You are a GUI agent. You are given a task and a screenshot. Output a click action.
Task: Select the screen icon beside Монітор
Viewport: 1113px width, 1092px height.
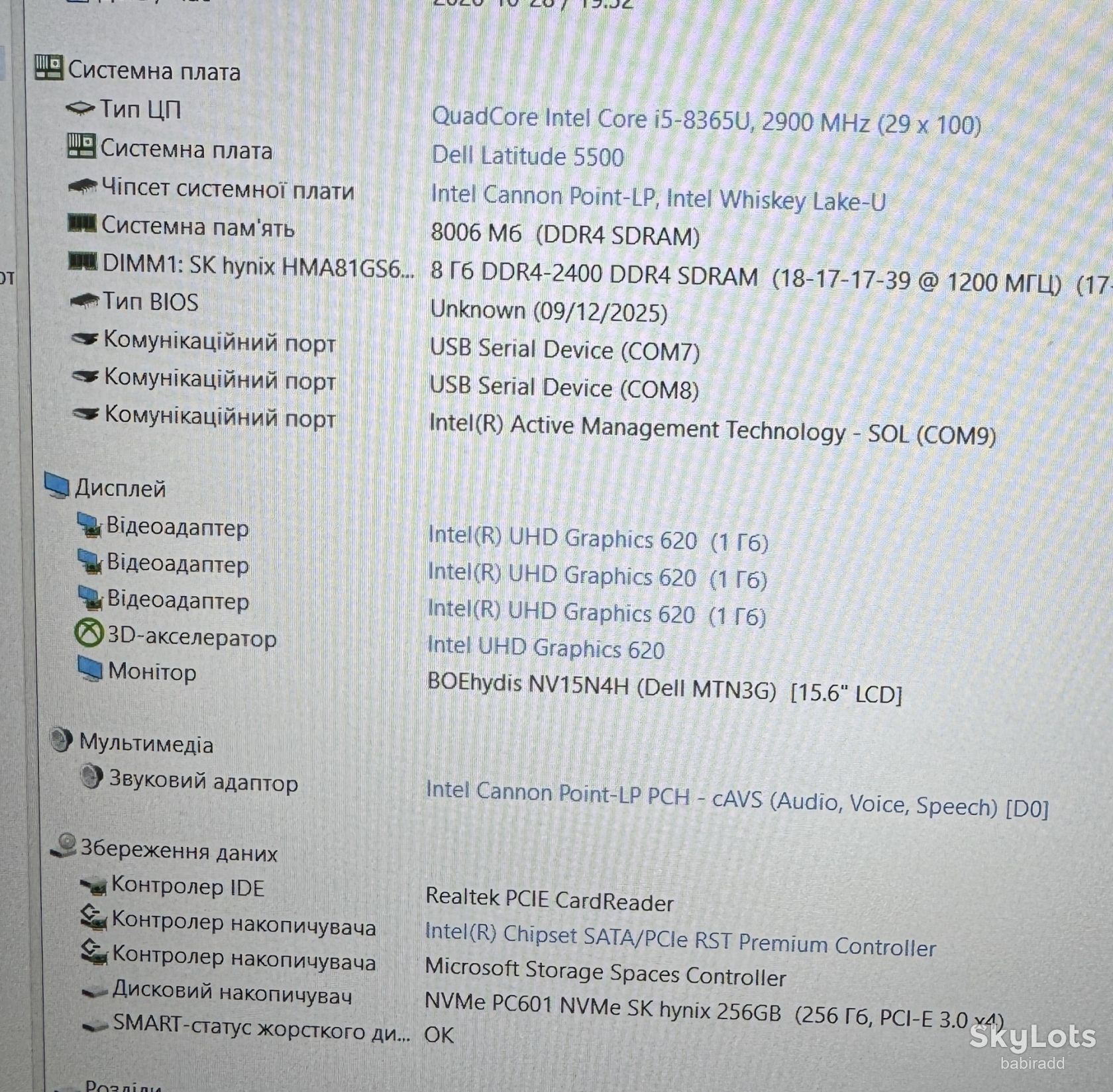(x=90, y=669)
